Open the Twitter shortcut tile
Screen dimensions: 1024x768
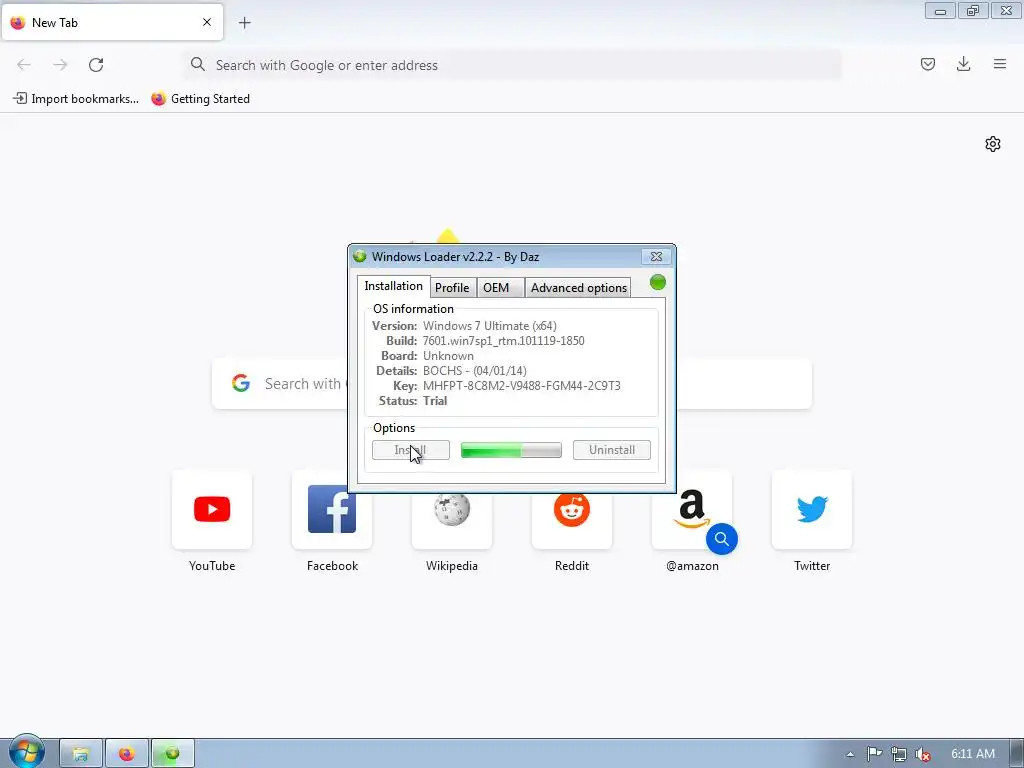coord(812,509)
